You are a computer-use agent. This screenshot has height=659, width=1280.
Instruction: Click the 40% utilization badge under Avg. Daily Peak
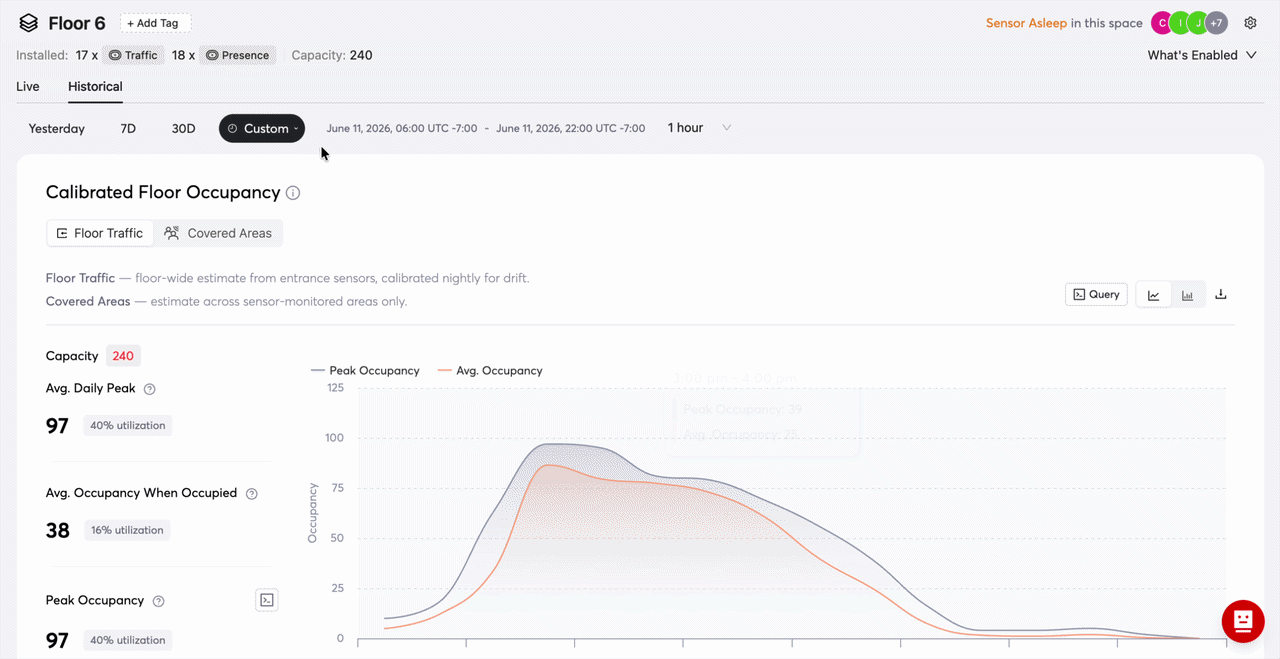128,425
